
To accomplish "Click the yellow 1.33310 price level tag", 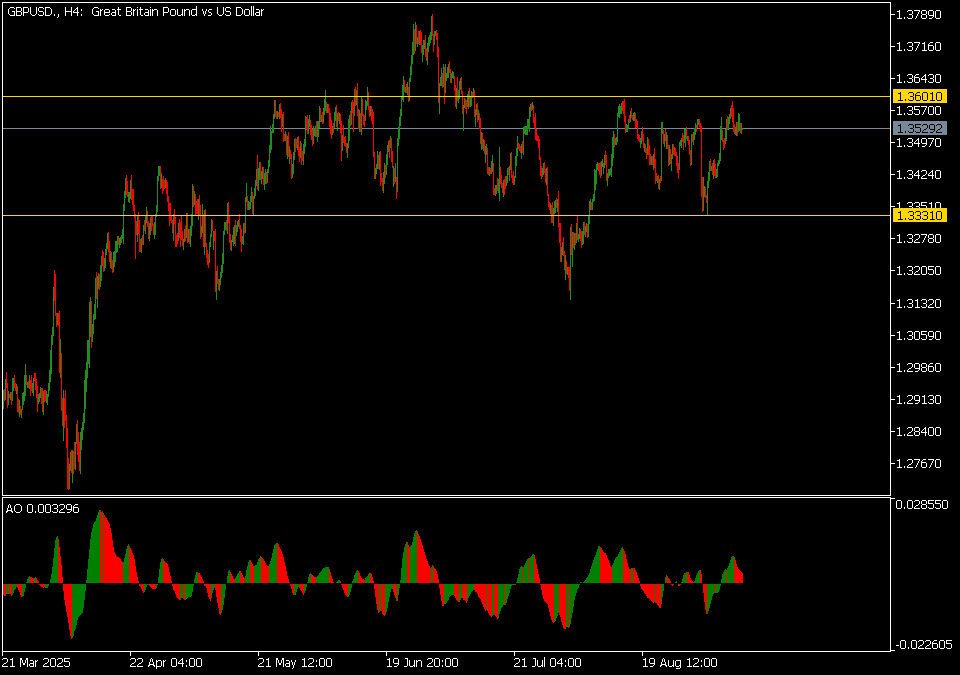I will tap(920, 215).
